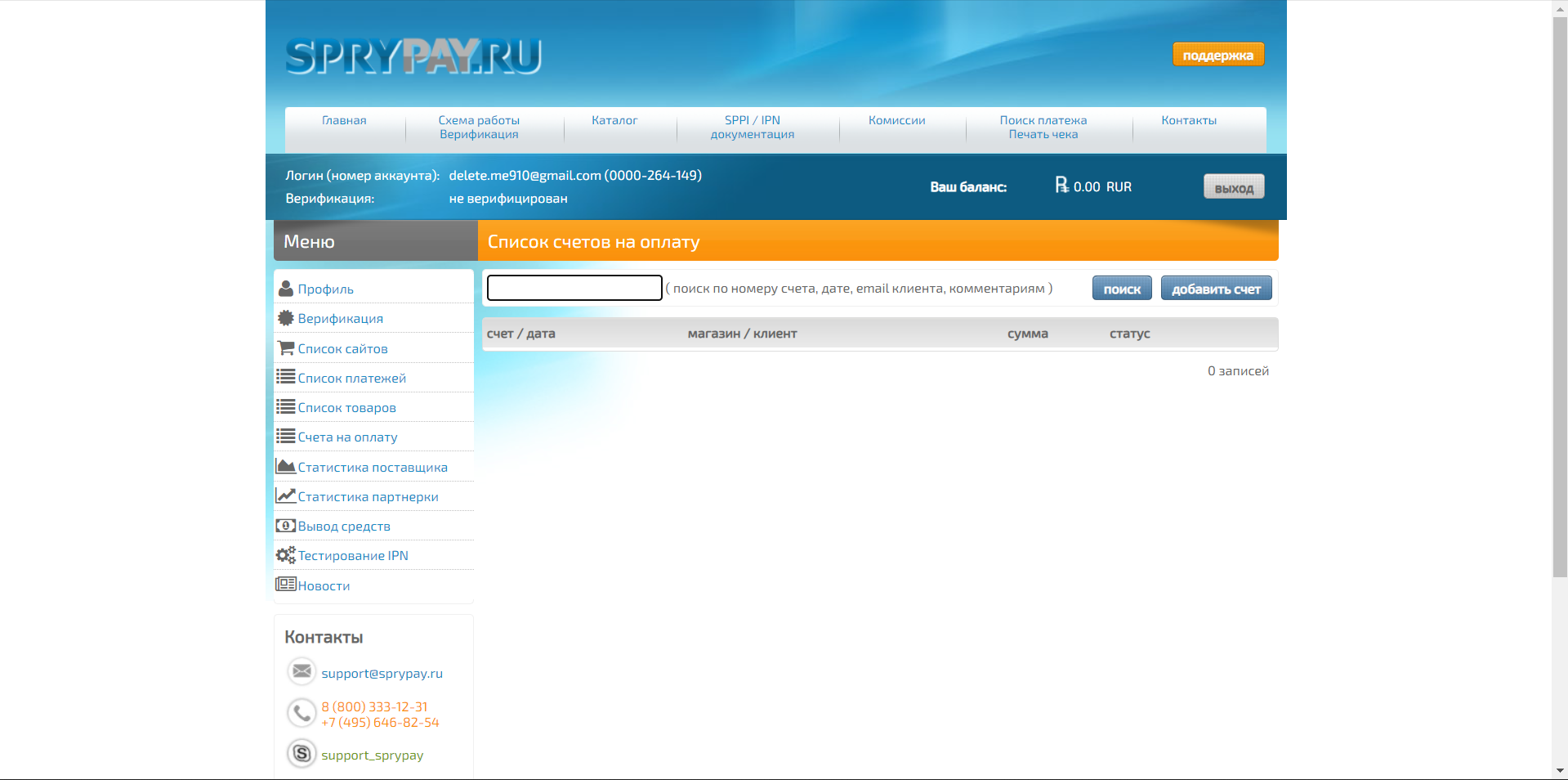Open the Счета на оплату link
1568x780 pixels.
(348, 437)
